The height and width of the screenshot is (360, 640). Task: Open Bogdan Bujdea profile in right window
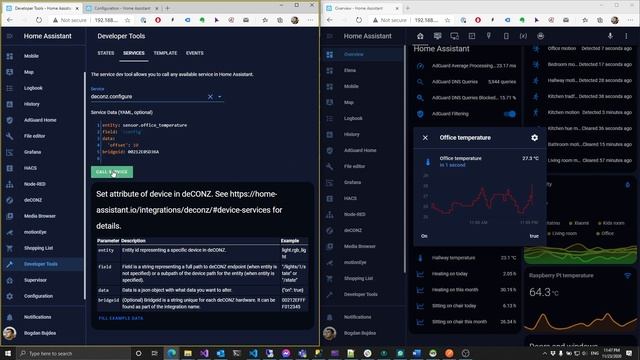click(363, 333)
